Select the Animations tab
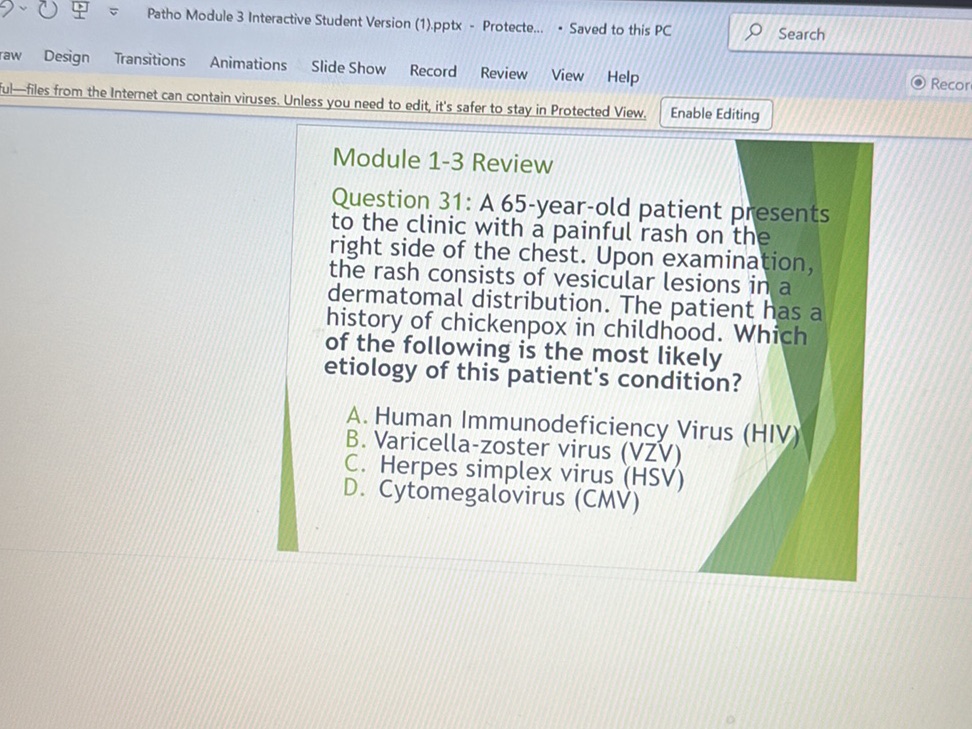 248,64
